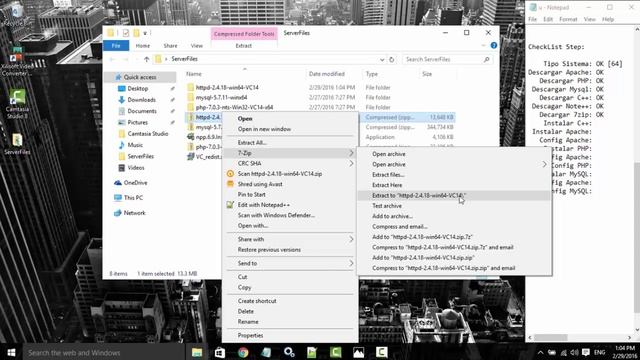Screen dimensions: 640x360
Task: Click Shred using Avast icon
Action: [230, 184]
